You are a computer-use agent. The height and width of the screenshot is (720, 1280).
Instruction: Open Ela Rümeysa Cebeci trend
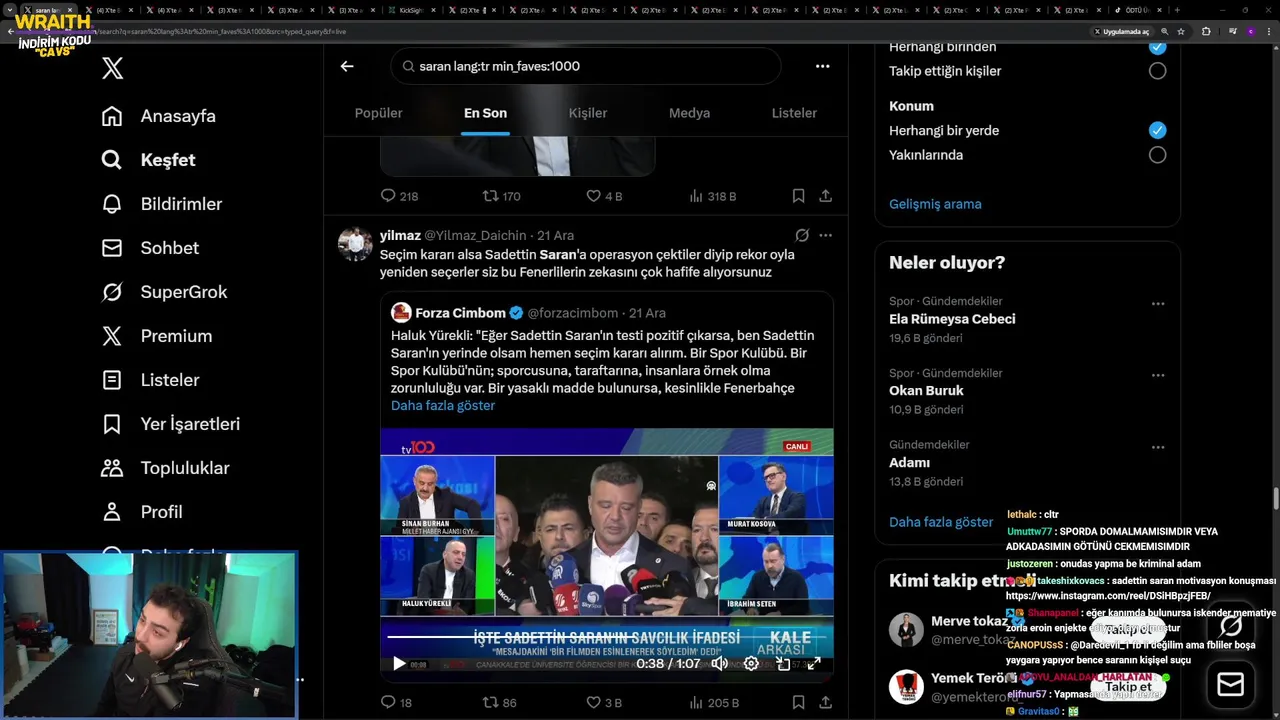[x=952, y=319]
